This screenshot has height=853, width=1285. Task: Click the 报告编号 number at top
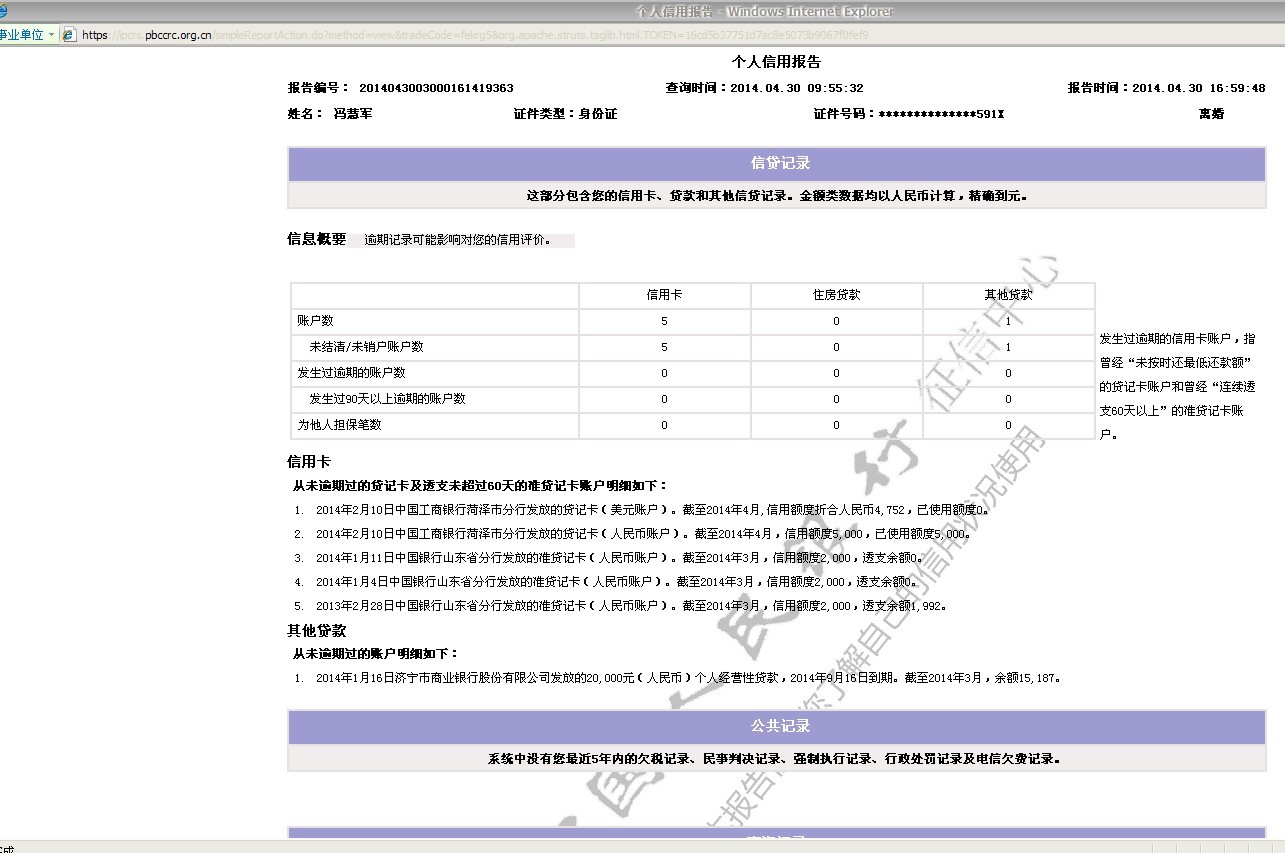(436, 88)
